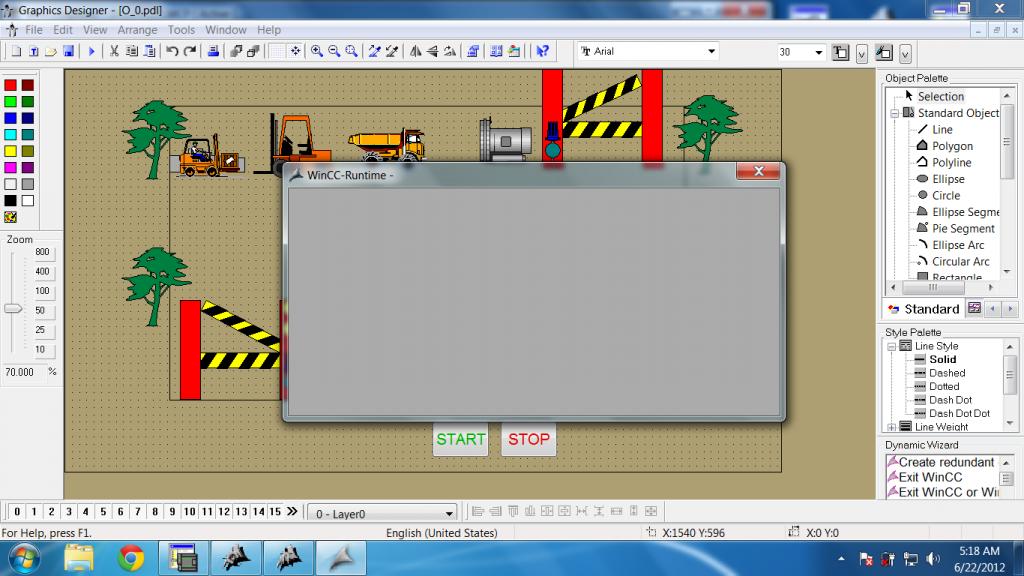The width and height of the screenshot is (1024, 576).
Task: Open the 0 - Layer0 layer dropdown
Action: 449,514
